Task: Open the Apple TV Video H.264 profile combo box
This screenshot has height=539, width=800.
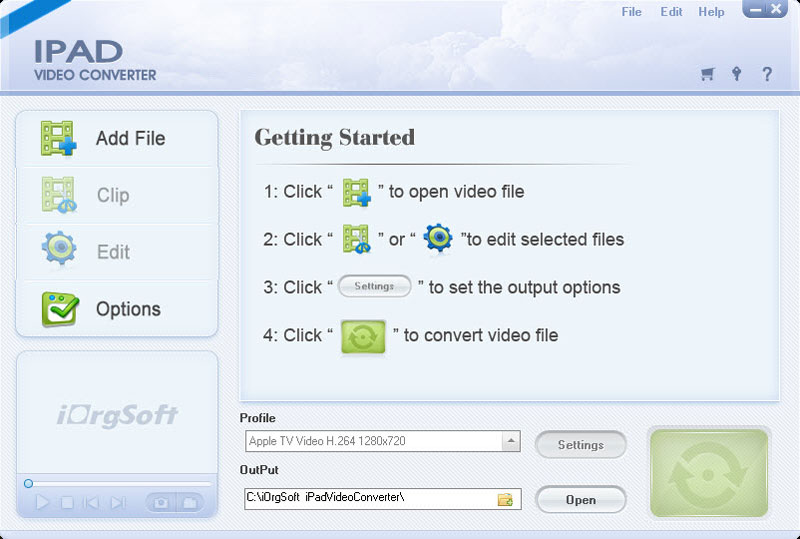Action: (x=373, y=441)
